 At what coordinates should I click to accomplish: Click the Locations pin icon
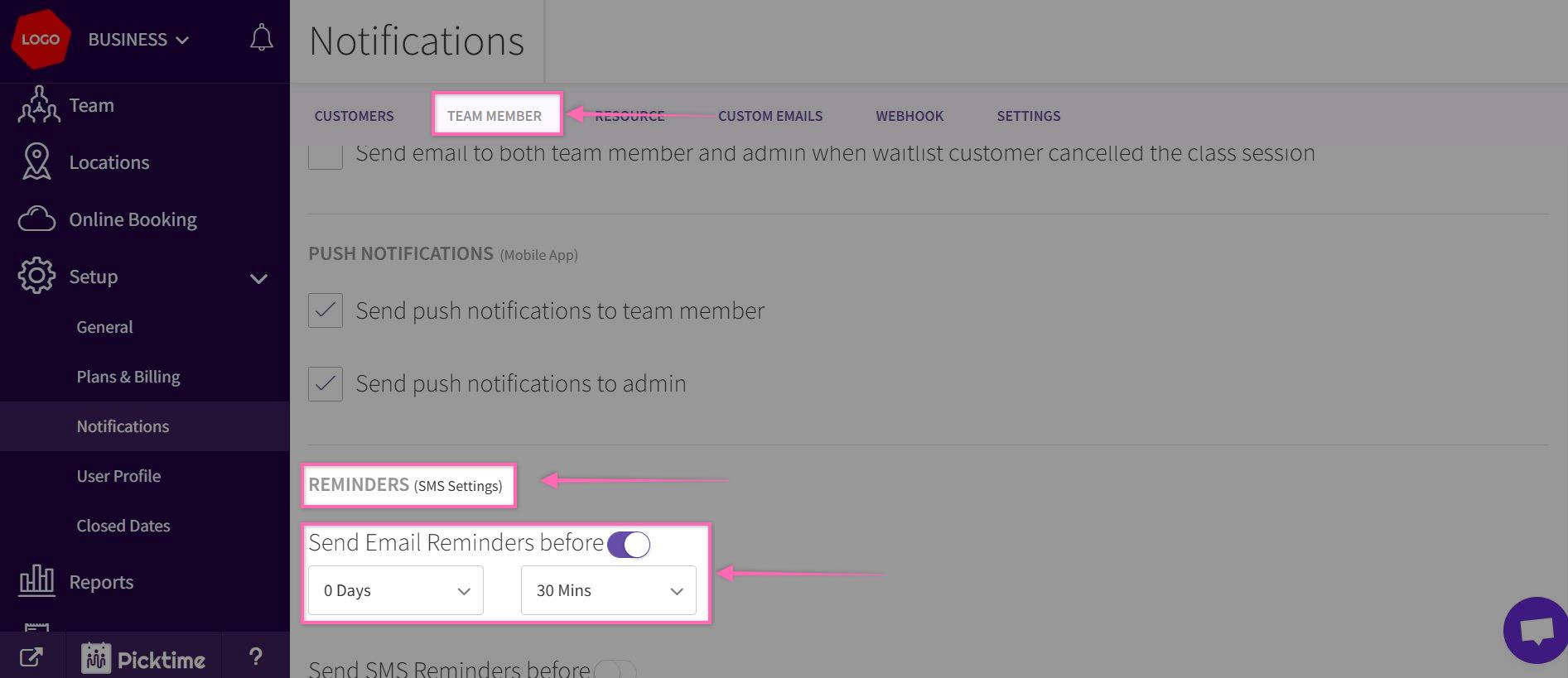coord(36,161)
